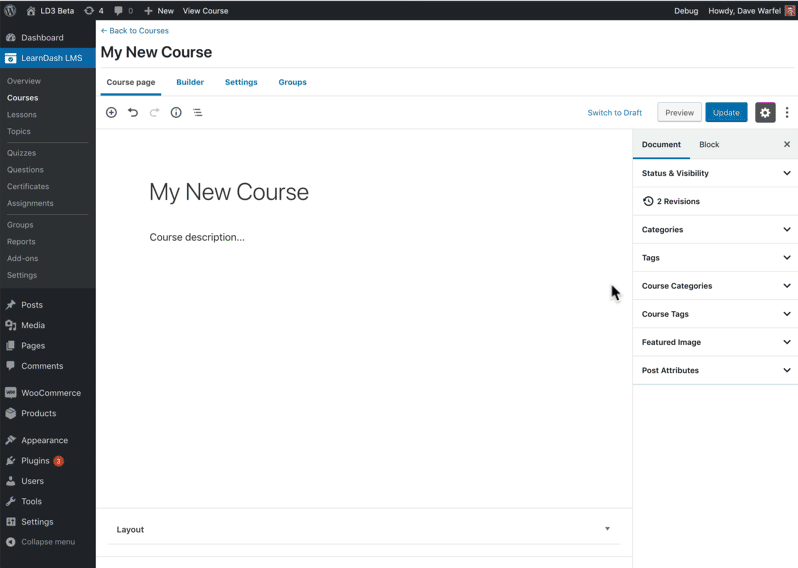Click the plus New item in admin bar
798x568 pixels.
point(159,11)
